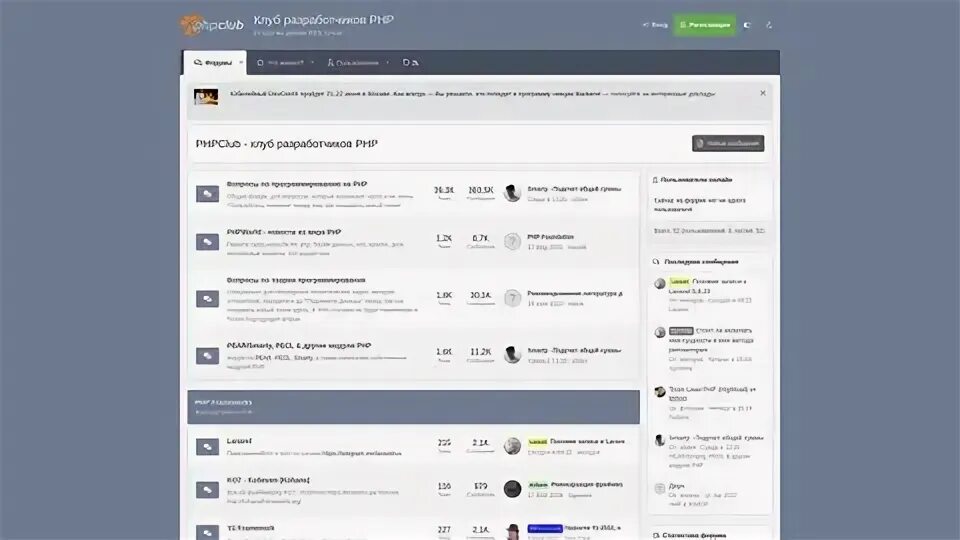Click blue prefix label in Yii Framework row

coord(545,528)
